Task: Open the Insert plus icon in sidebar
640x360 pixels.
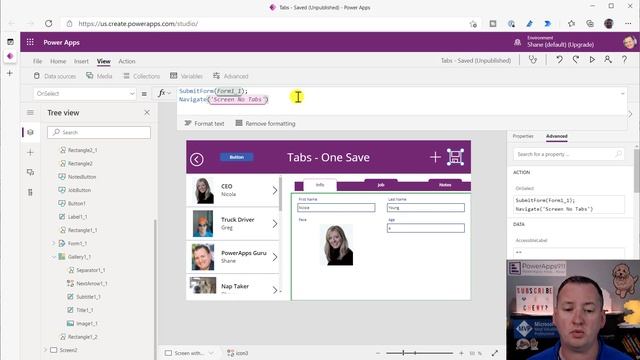Action: click(30, 152)
